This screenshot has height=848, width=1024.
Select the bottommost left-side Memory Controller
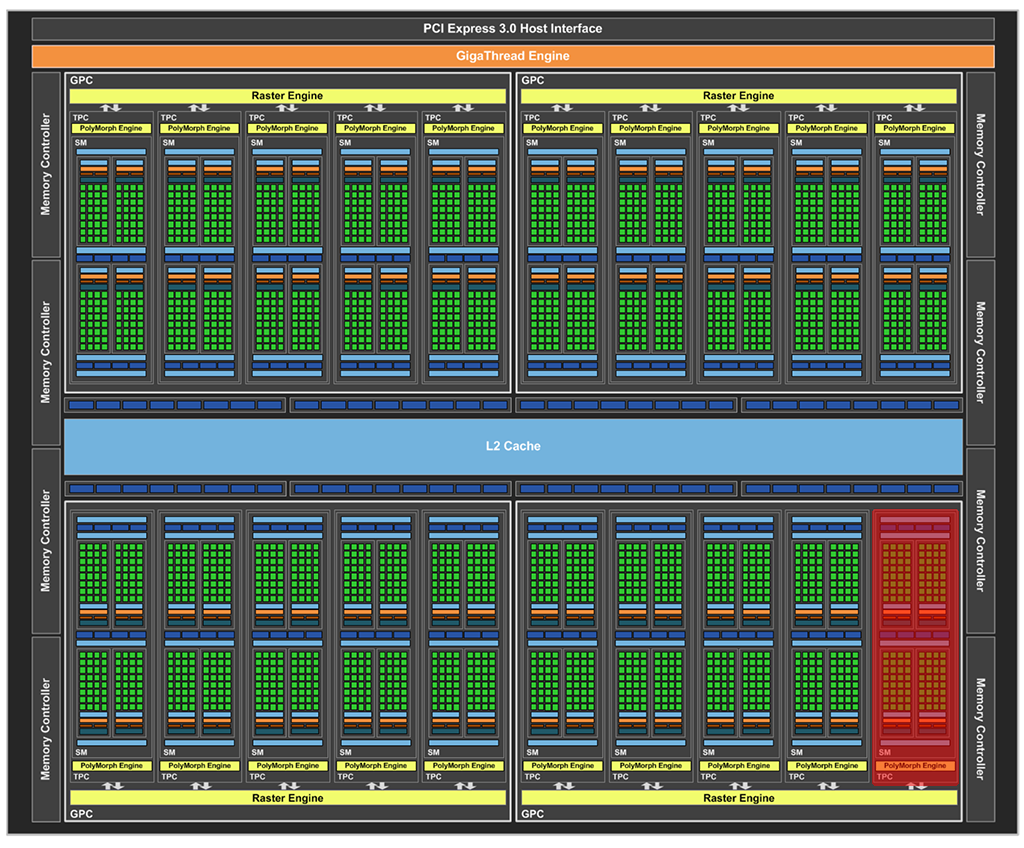46,728
